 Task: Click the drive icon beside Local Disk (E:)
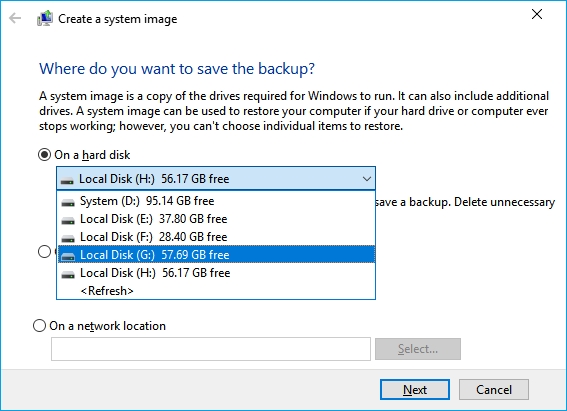tap(68, 221)
